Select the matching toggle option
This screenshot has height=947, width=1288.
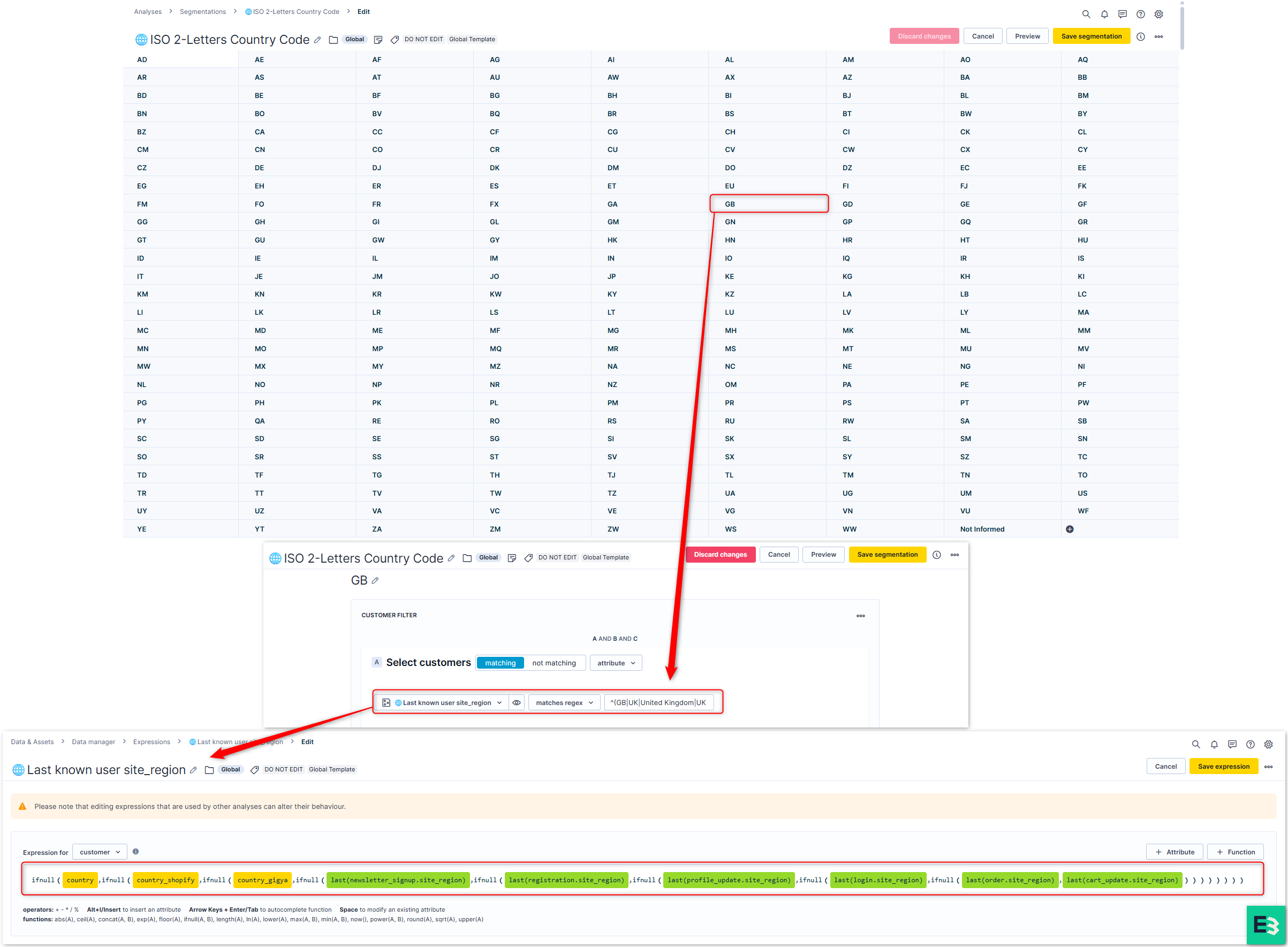tap(500, 663)
